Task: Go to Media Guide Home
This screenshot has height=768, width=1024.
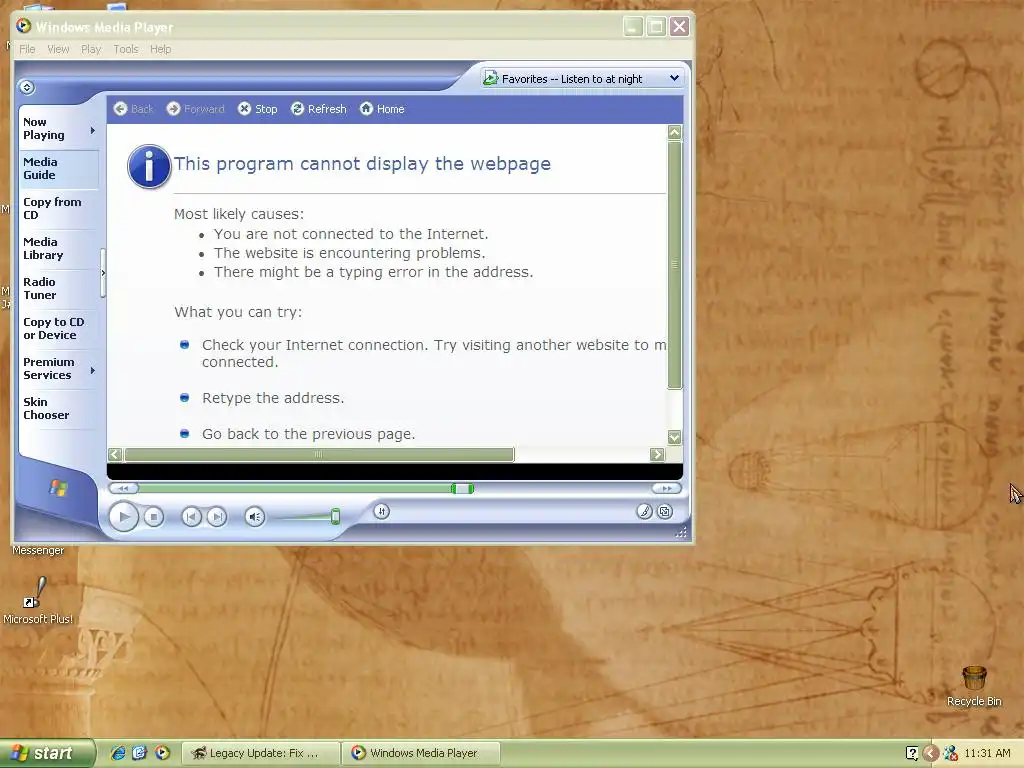Action: tap(382, 109)
